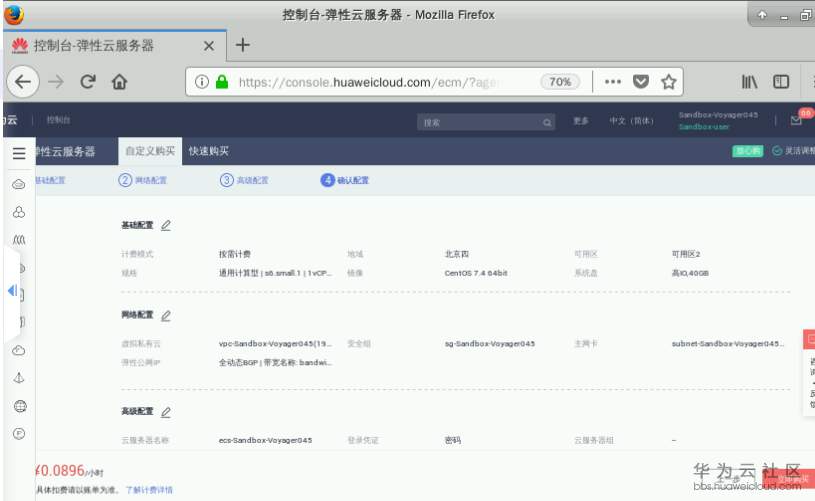The height and width of the screenshot is (501, 815).
Task: Bookmark this page with the star icon
Action: [x=668, y=82]
